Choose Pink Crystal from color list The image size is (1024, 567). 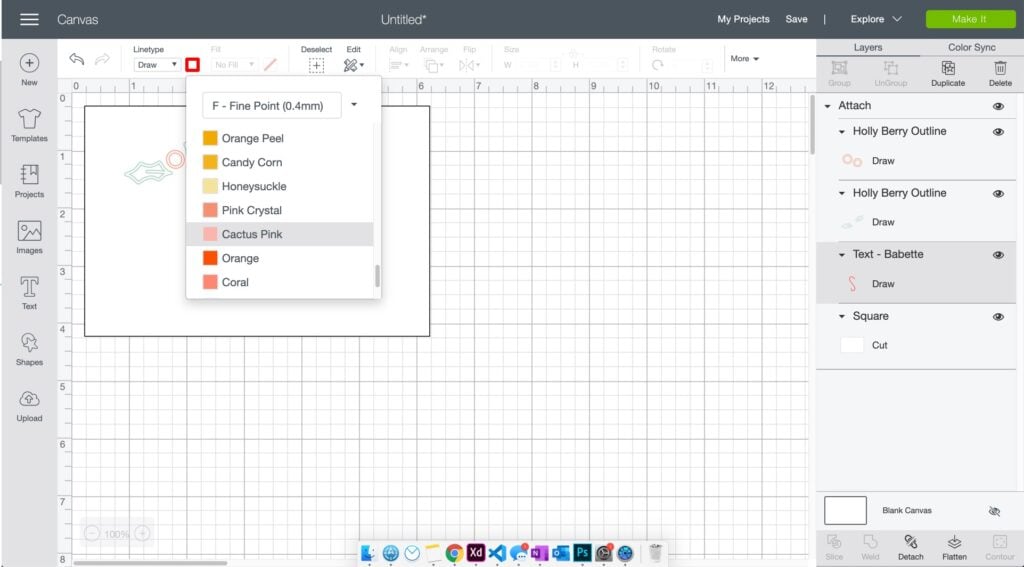click(280, 210)
